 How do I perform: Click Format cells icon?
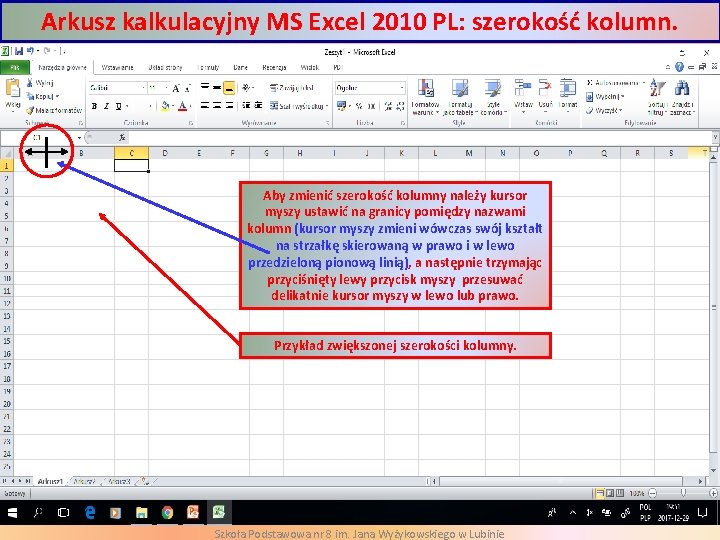coord(568,88)
